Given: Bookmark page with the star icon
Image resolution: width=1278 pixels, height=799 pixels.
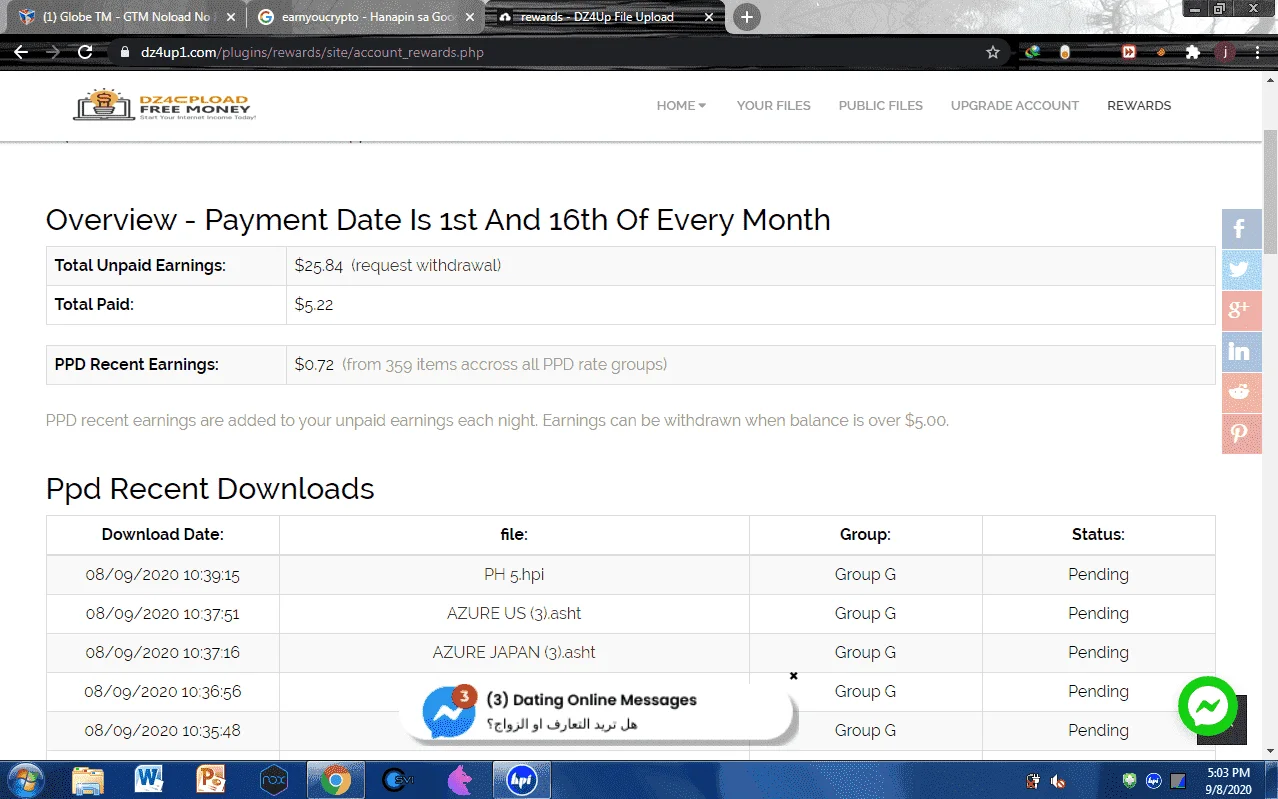Looking at the screenshot, I should [x=993, y=52].
